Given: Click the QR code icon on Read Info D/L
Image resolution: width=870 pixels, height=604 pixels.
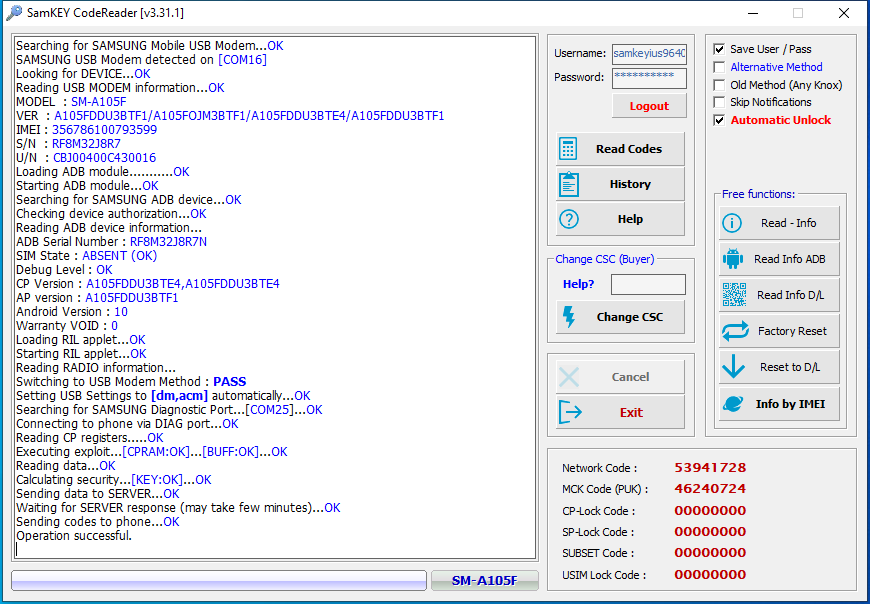Looking at the screenshot, I should (734, 295).
